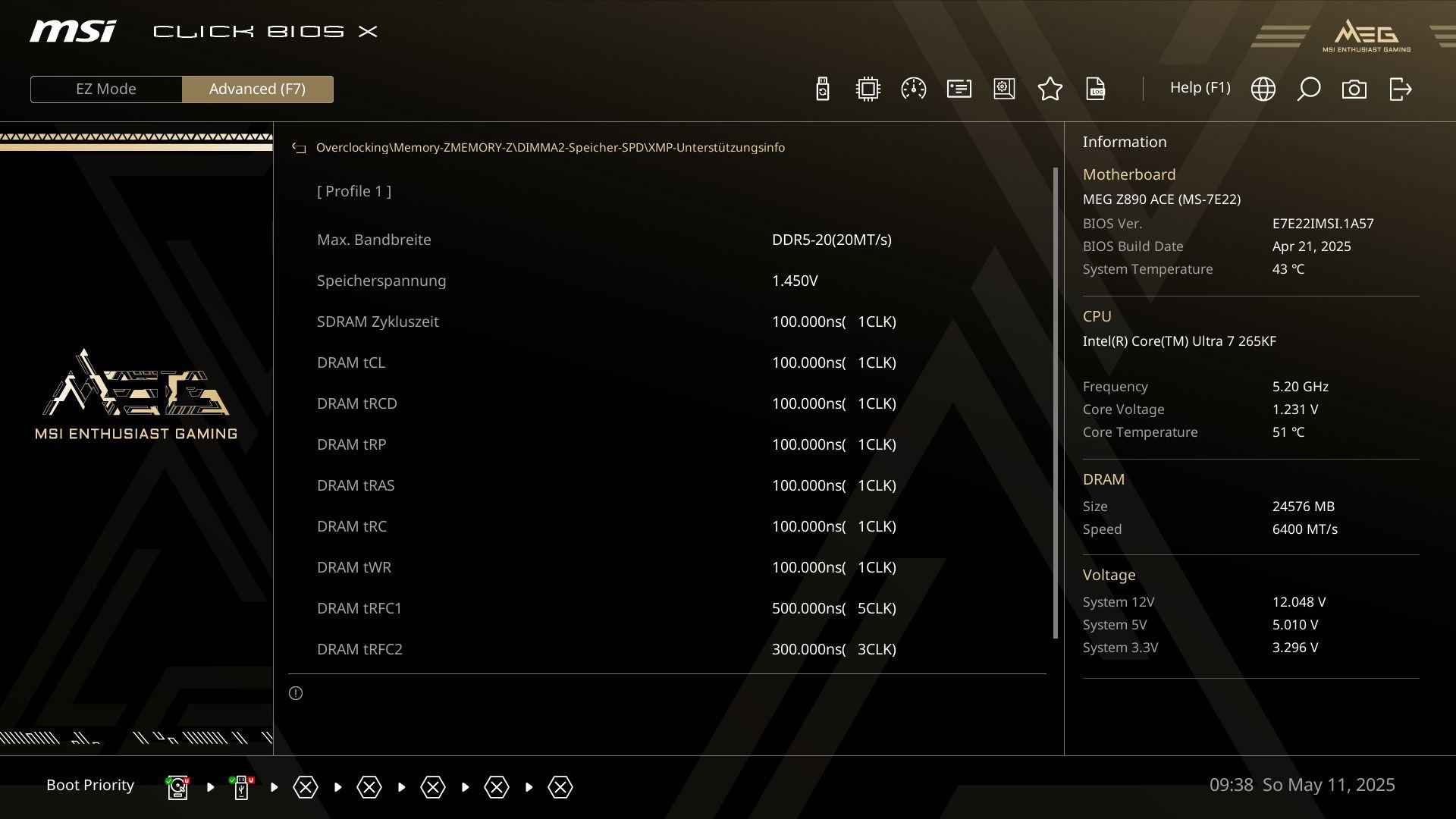Open the speedometer performance gauge icon
Screen dimensions: 1456x819
[x=913, y=89]
